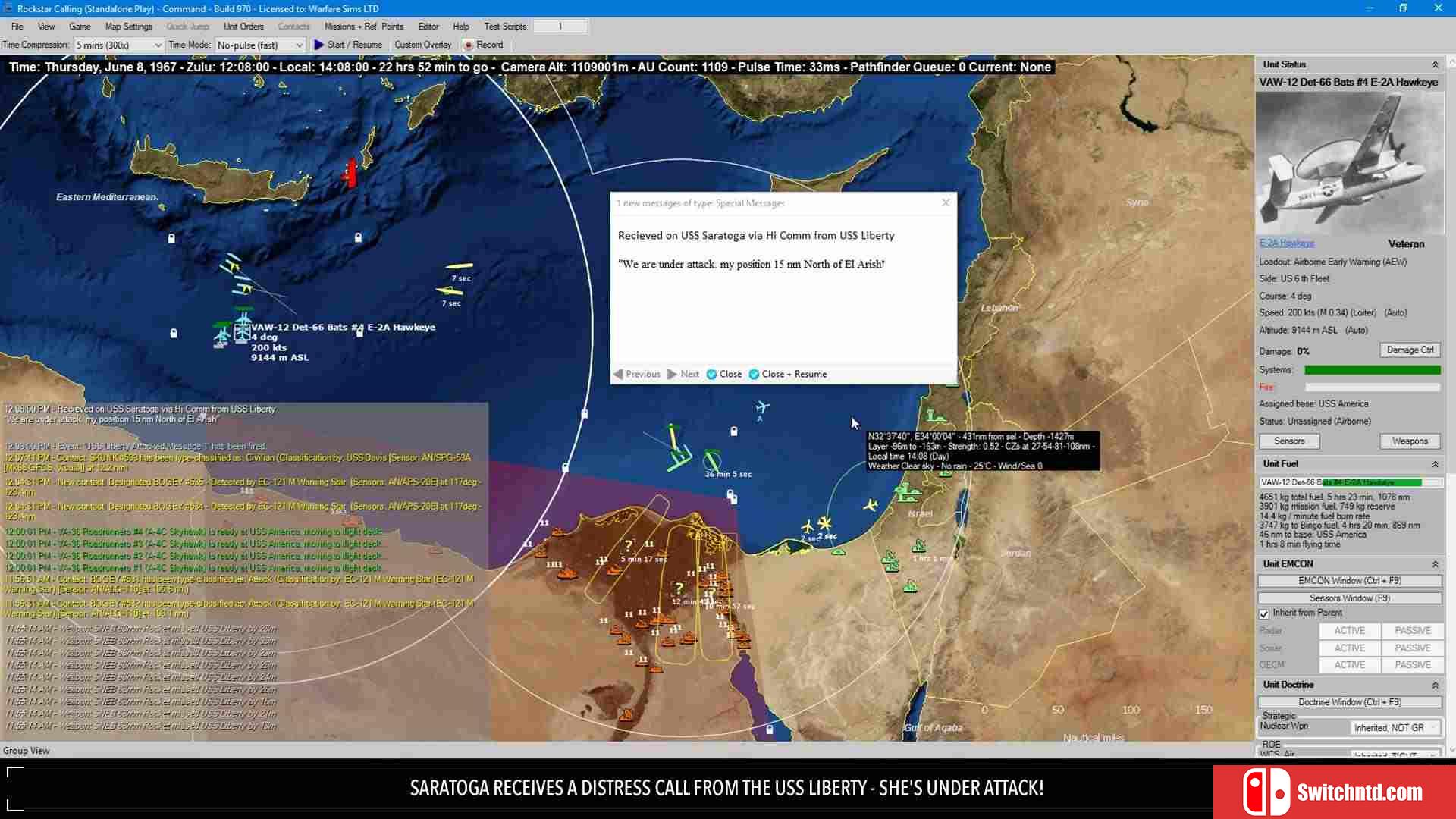
Task: Click the Close button in message popup
Action: pos(724,374)
